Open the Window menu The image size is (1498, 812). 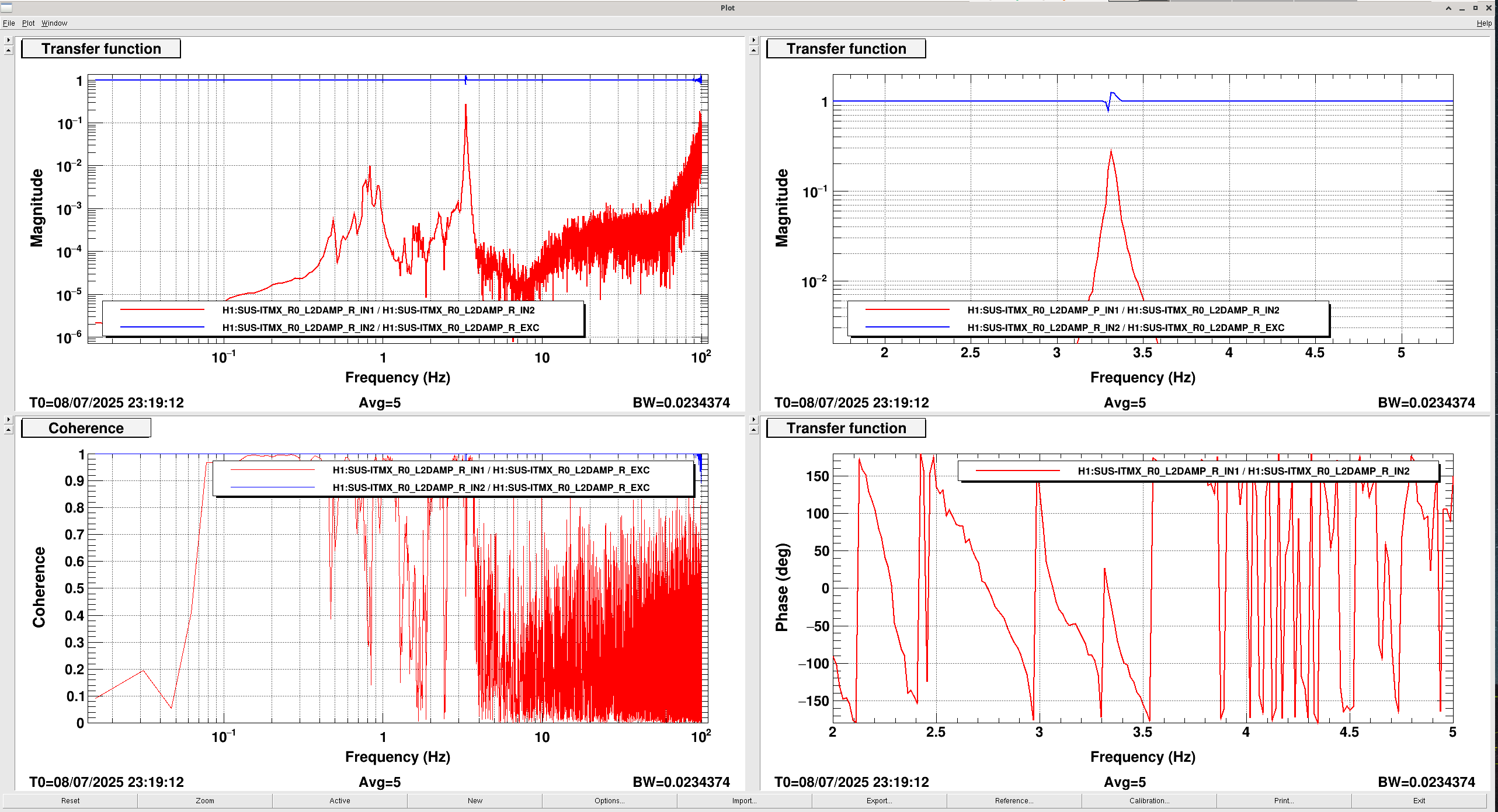(54, 23)
